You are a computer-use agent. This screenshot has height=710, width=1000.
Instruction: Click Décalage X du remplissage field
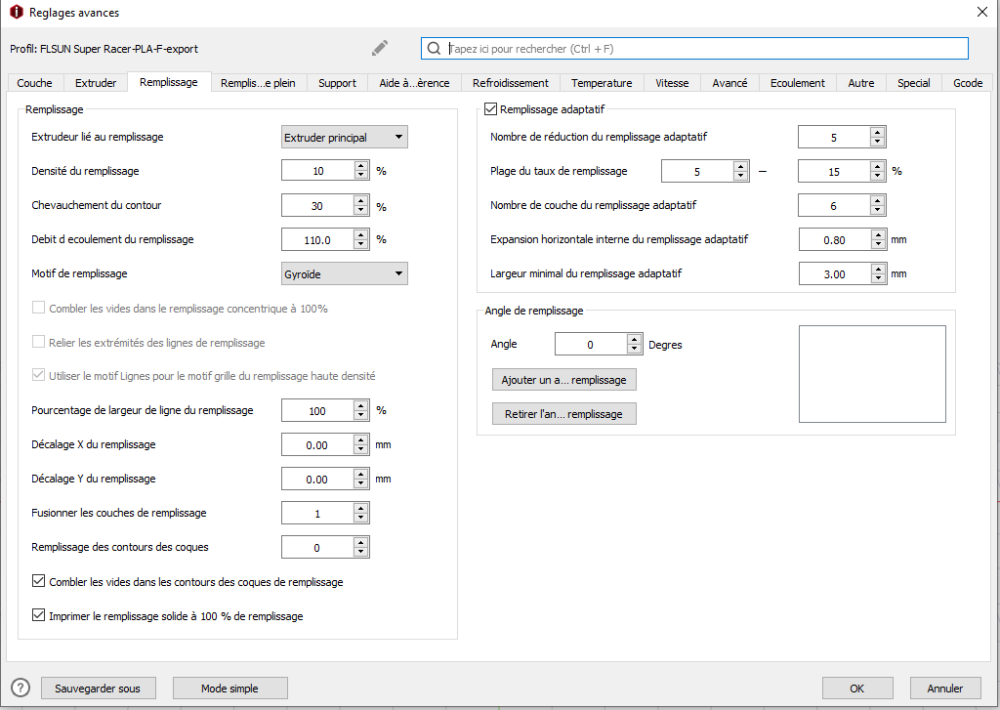pyautogui.click(x=318, y=445)
